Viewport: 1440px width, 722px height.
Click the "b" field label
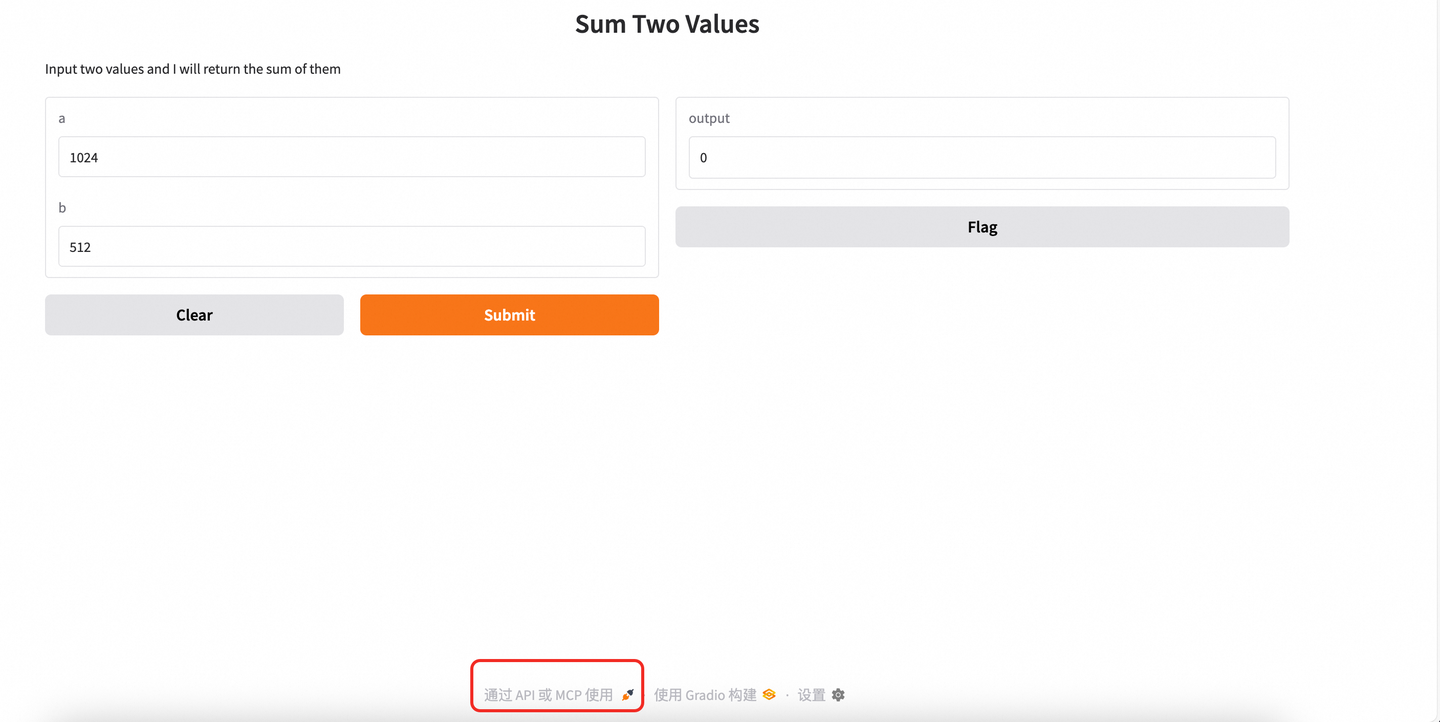coord(62,208)
